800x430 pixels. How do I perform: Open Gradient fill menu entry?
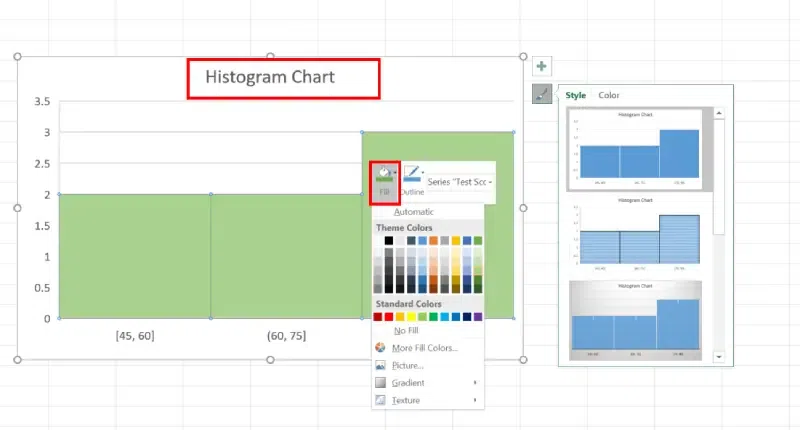(408, 383)
